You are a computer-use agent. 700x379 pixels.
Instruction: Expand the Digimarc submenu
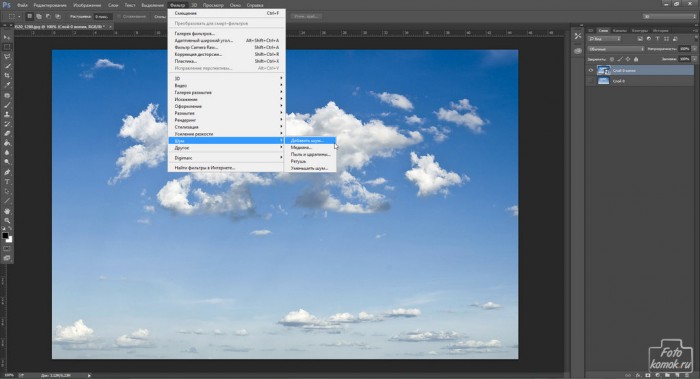click(x=226, y=158)
